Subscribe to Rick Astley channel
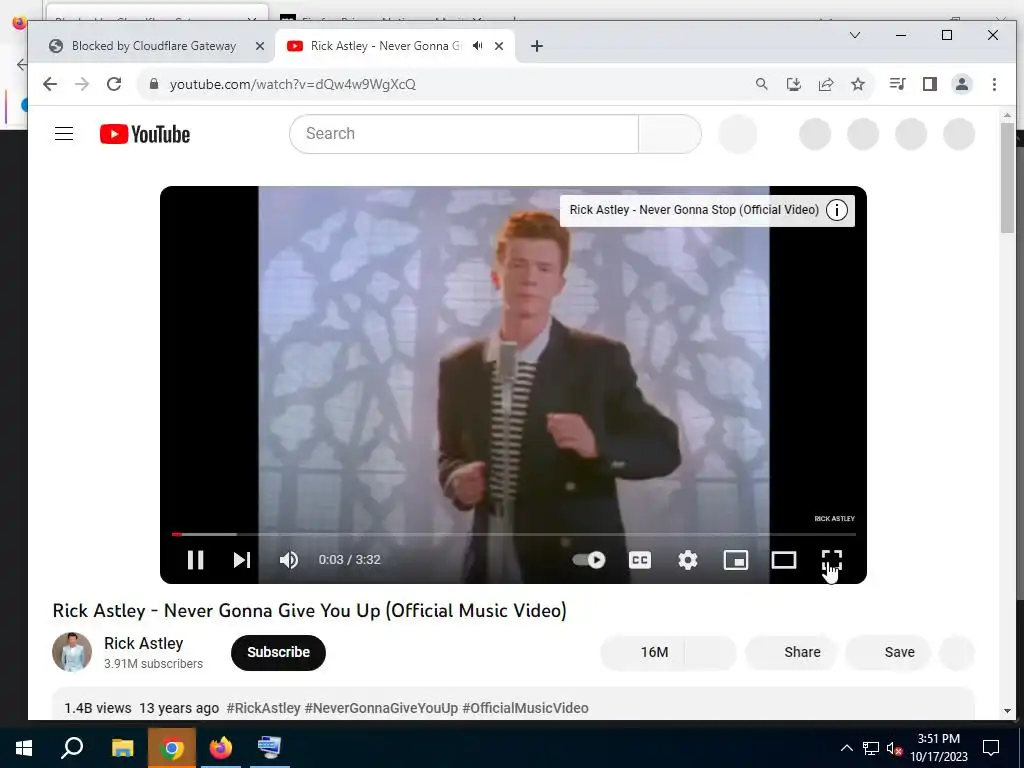The width and height of the screenshot is (1024, 768). tap(278, 652)
